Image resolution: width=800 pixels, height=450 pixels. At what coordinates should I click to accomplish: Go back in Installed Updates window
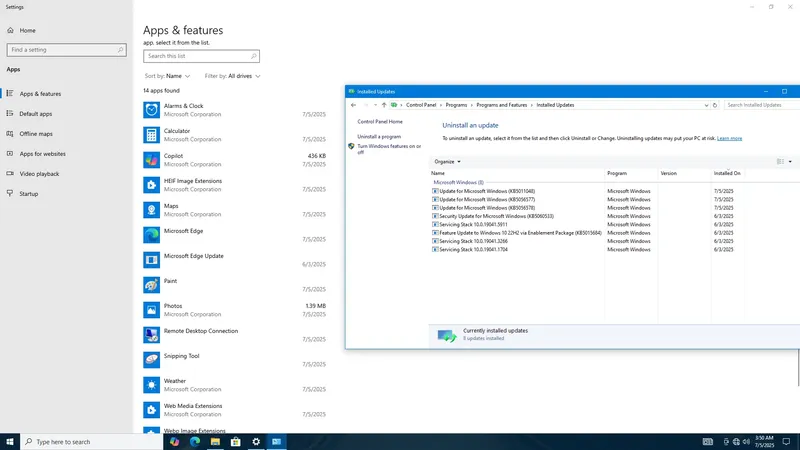coord(353,105)
